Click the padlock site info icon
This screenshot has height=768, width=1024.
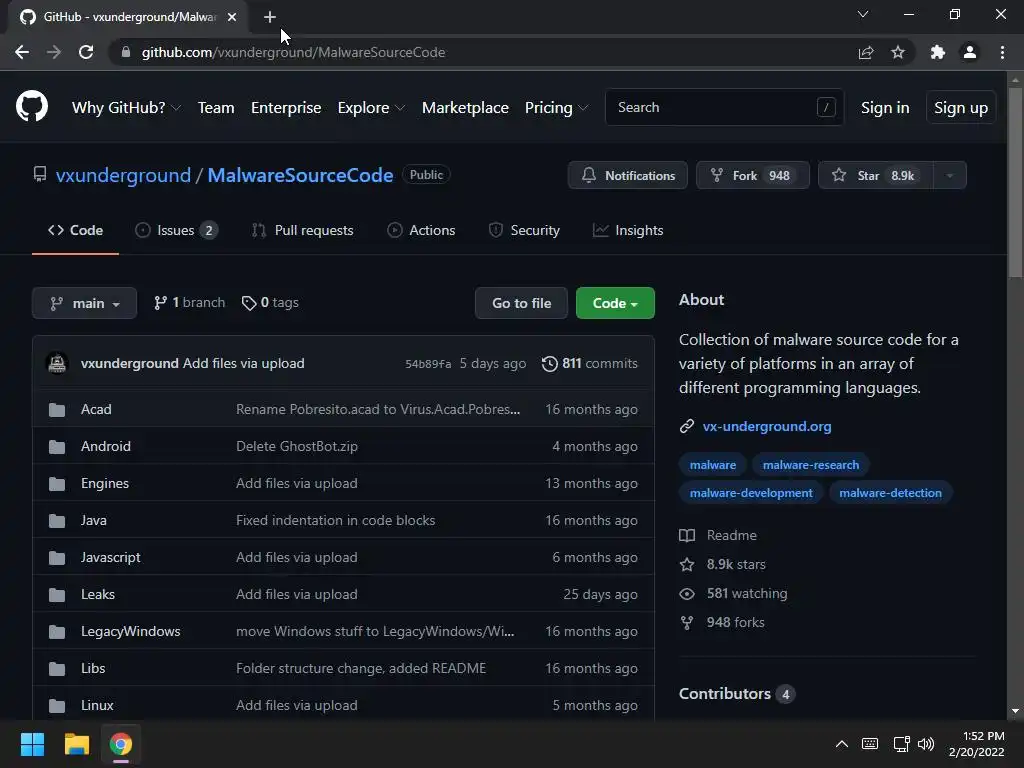point(126,52)
